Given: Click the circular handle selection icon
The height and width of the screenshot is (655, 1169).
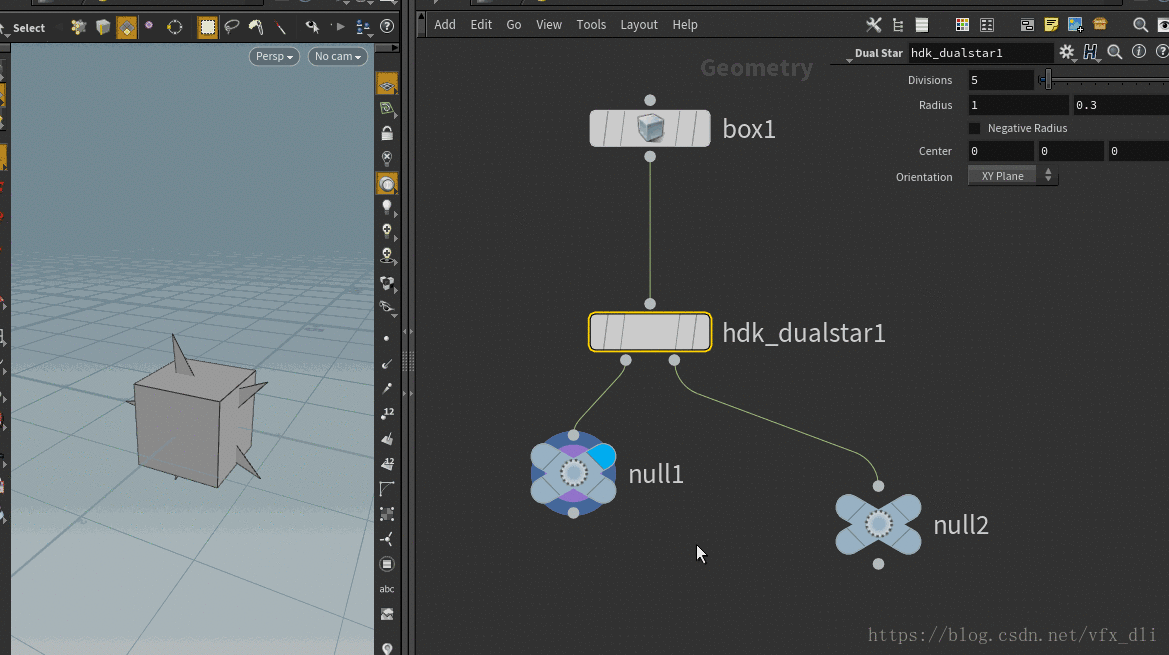Looking at the screenshot, I should click(174, 28).
